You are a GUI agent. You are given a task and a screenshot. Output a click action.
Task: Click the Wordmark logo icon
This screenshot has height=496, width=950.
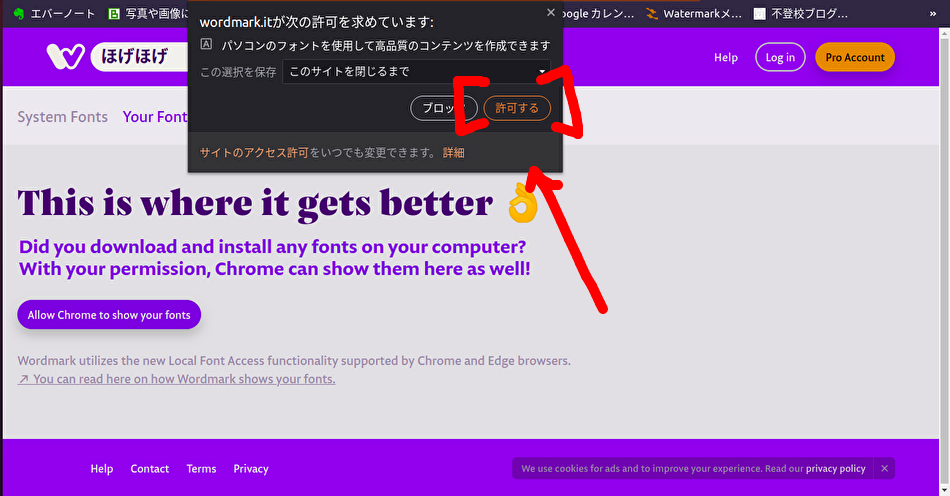[65, 57]
